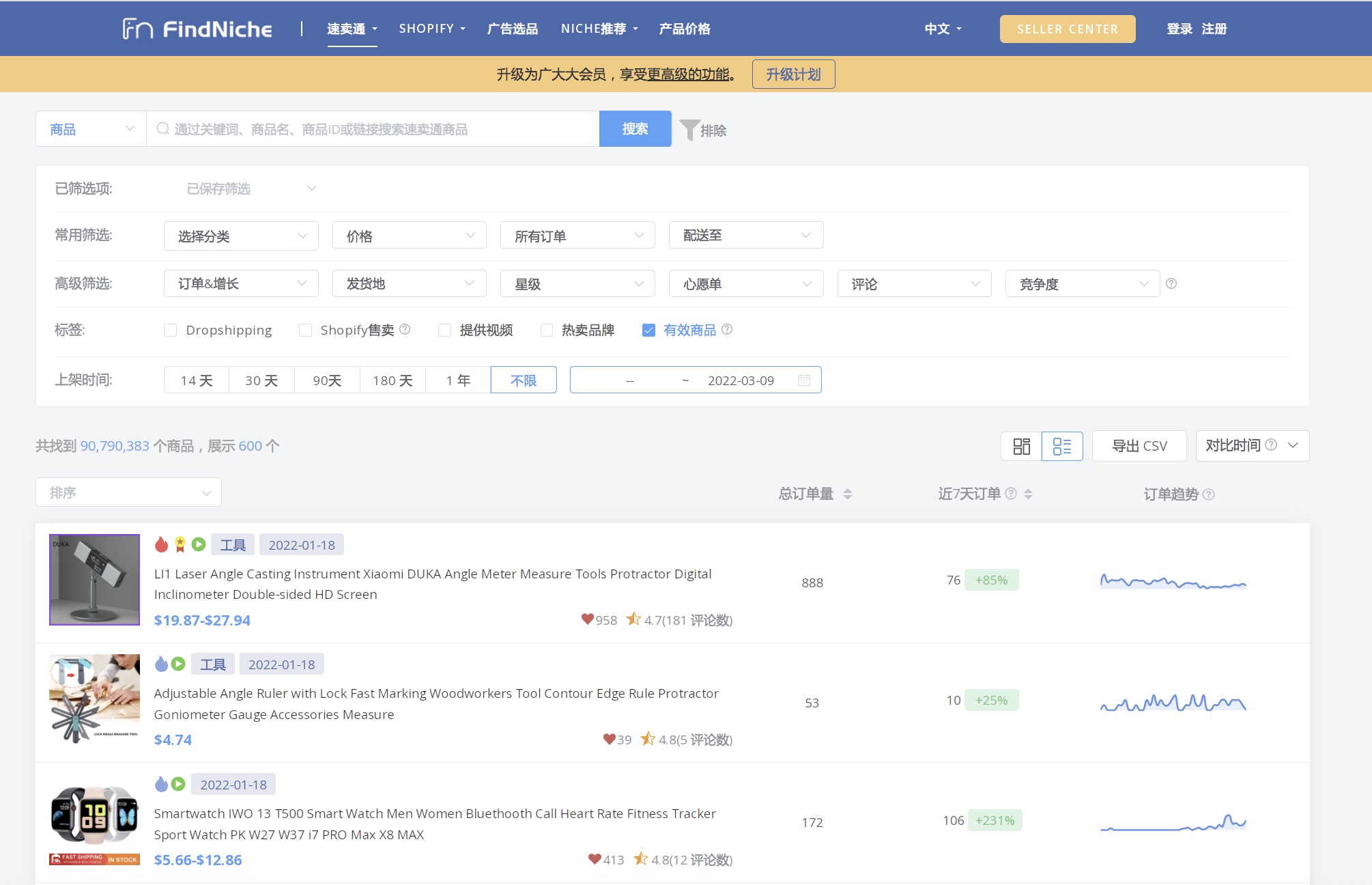The width and height of the screenshot is (1372, 885).
Task: Enable the Dropshipping checkbox
Action: (x=171, y=331)
